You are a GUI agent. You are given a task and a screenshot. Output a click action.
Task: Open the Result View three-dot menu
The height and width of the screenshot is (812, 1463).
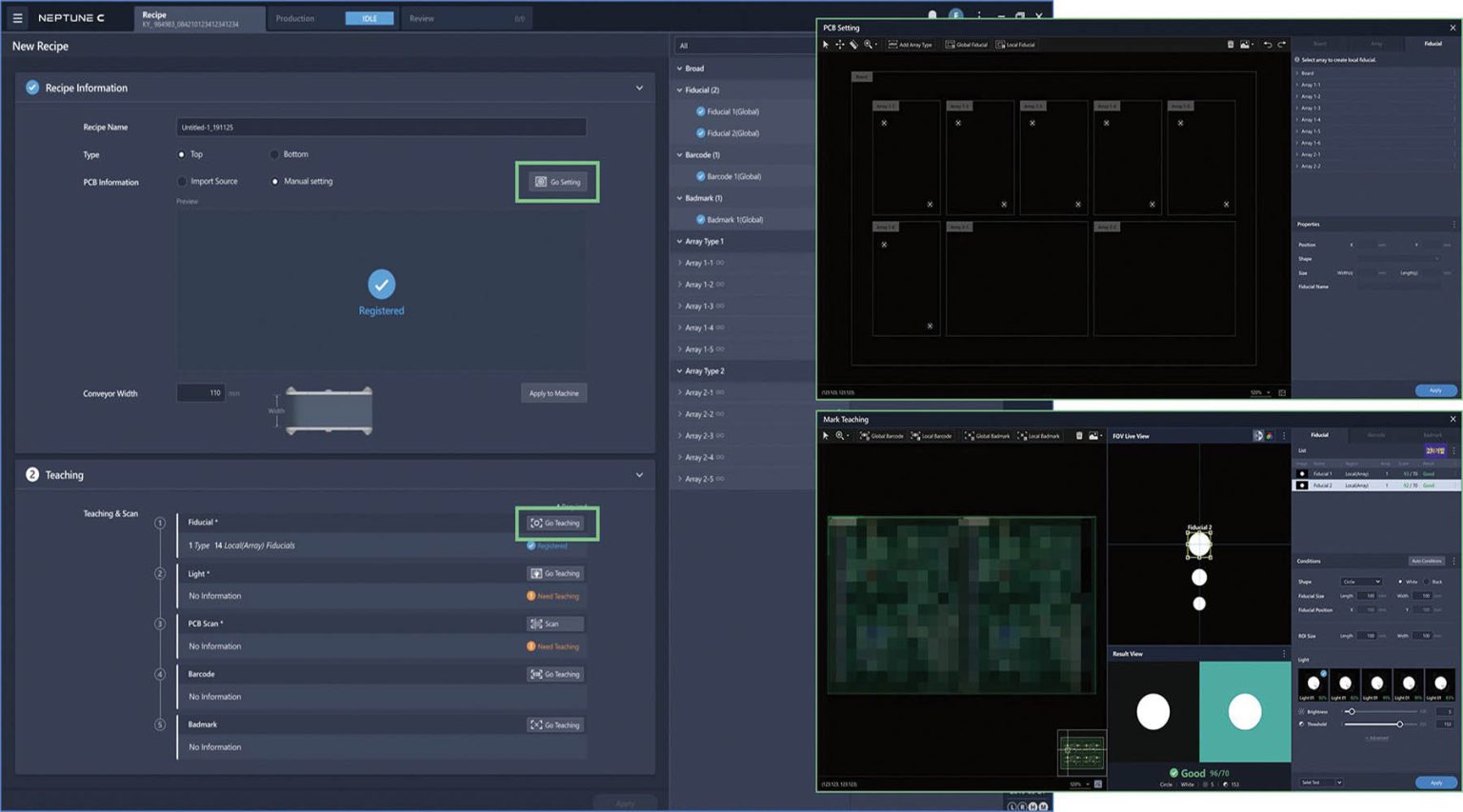(x=1284, y=654)
